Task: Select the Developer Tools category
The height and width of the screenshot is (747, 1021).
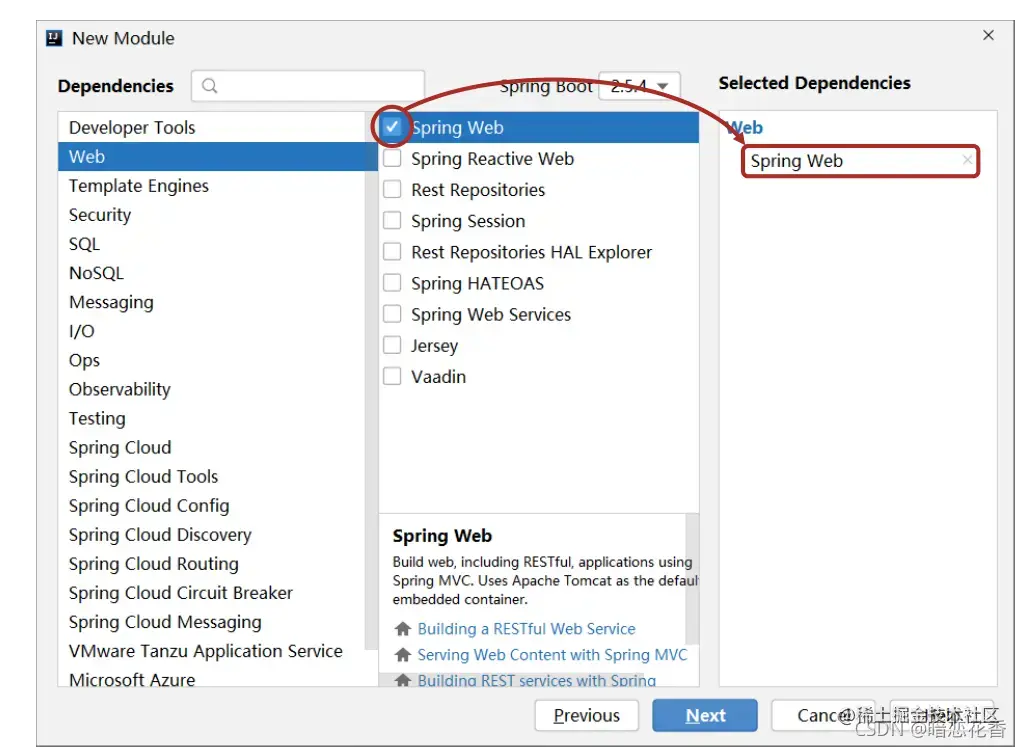Action: pyautogui.click(x=212, y=128)
